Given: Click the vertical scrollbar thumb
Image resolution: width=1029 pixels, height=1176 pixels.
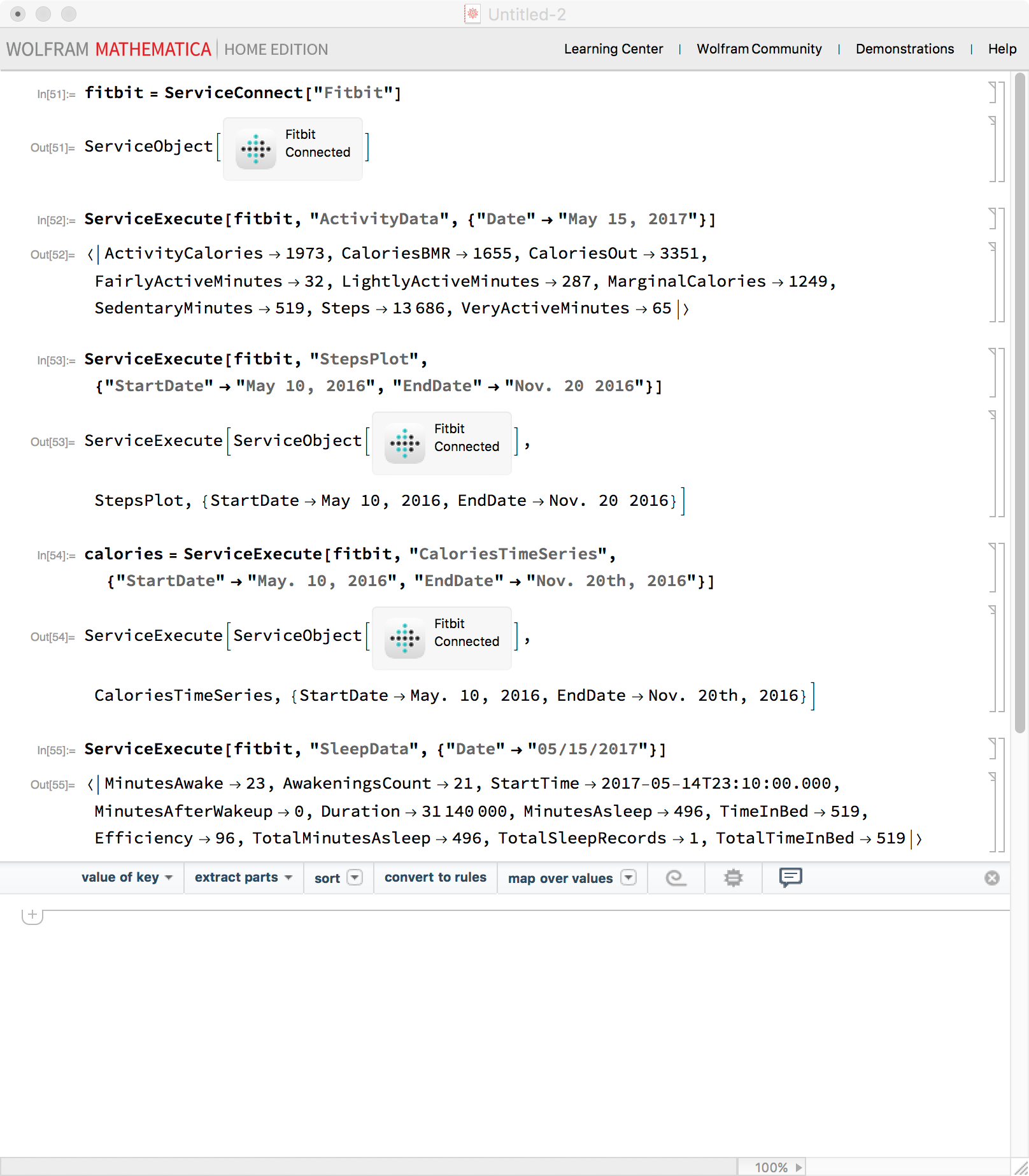Looking at the screenshot, I should 1020,403.
